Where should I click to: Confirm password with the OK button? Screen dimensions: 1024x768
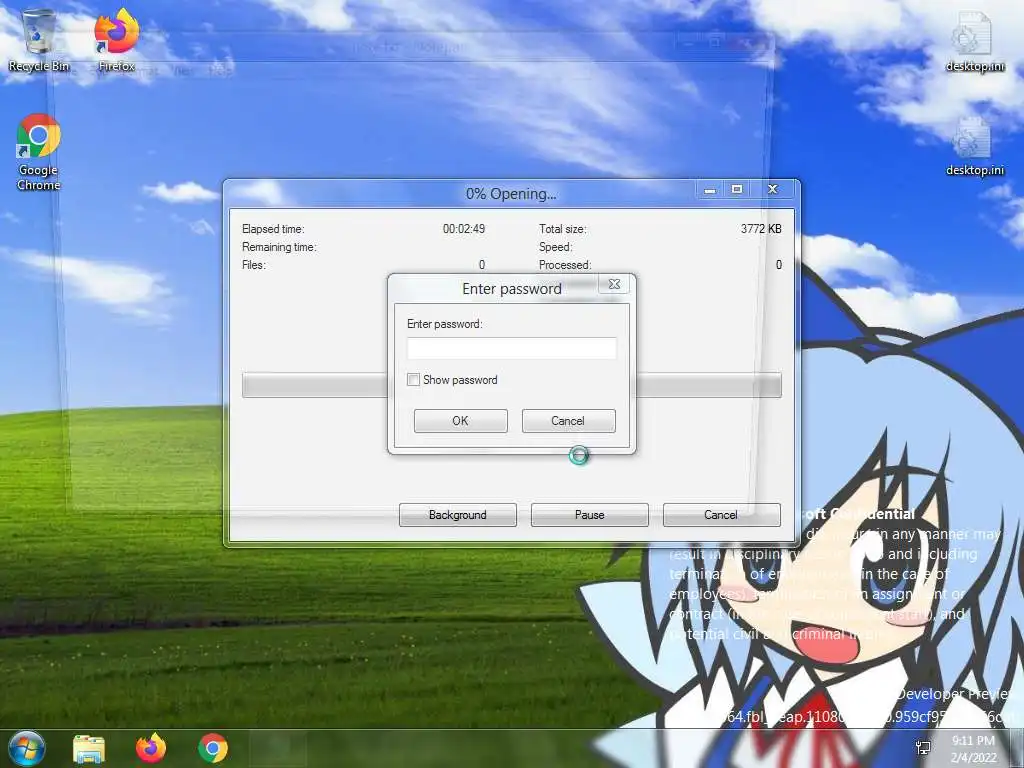460,421
